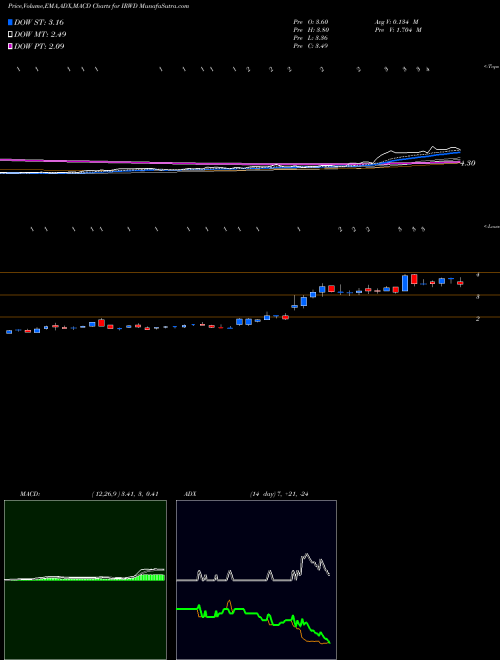Click the Avg V average volume value
This screenshot has height=660, width=500.
(396, 22)
